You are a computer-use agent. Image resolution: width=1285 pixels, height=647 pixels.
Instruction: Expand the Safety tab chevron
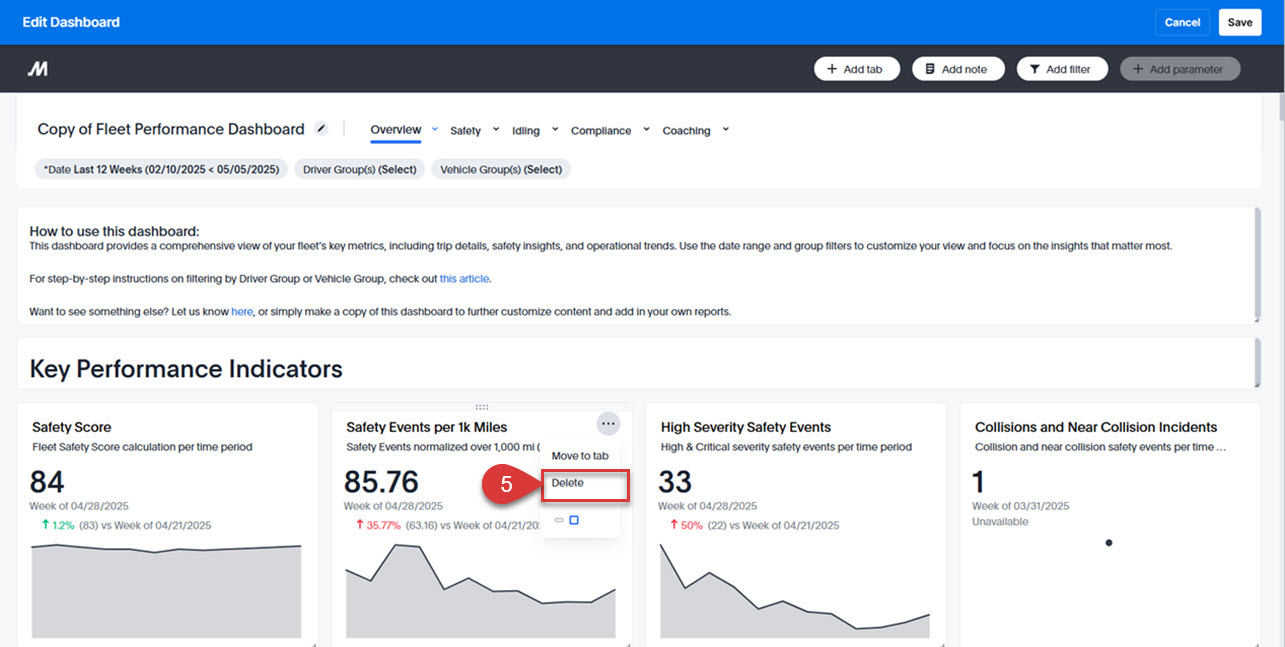coord(494,129)
